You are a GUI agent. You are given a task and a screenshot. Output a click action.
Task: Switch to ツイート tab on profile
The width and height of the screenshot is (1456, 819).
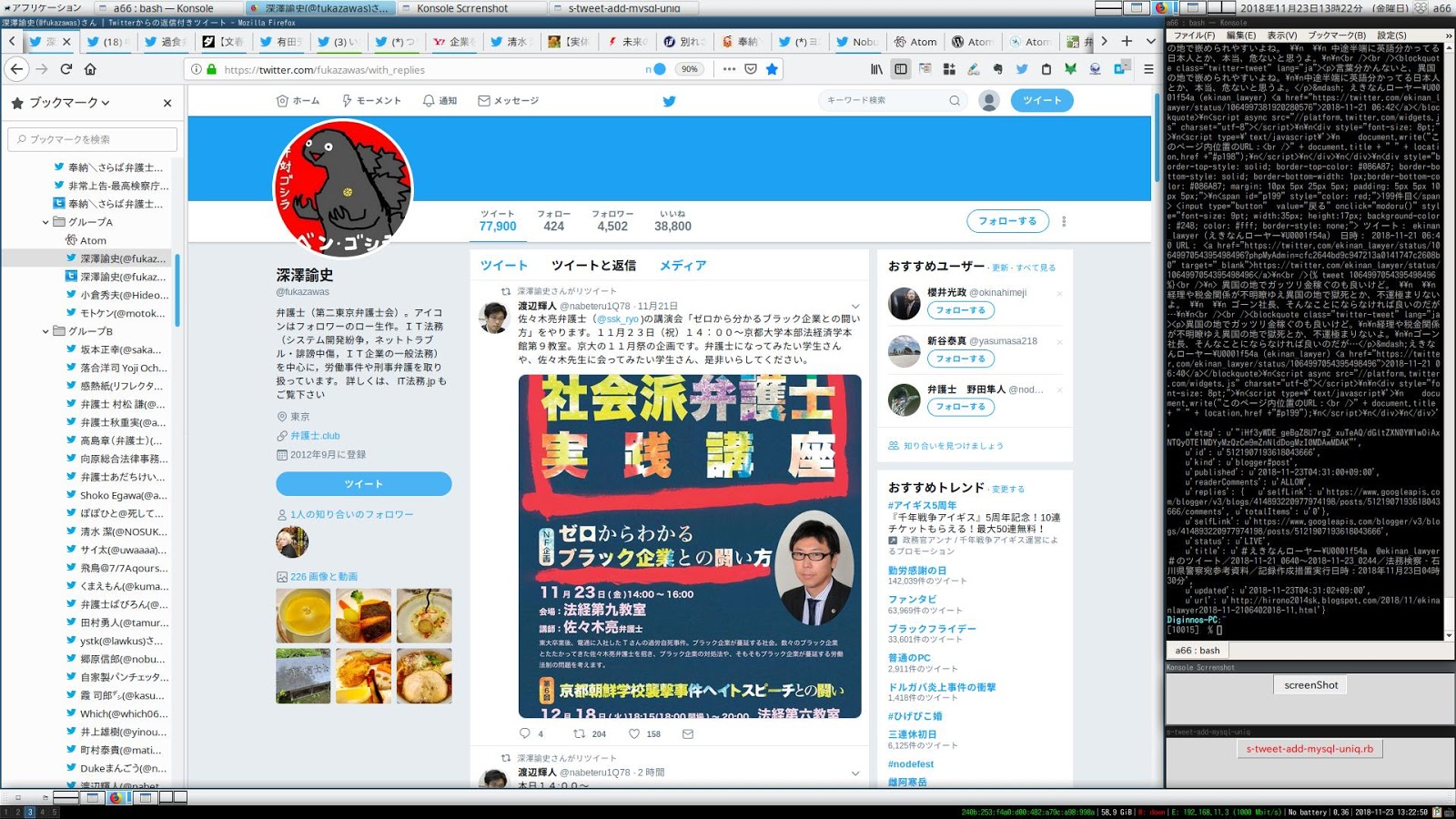504,266
